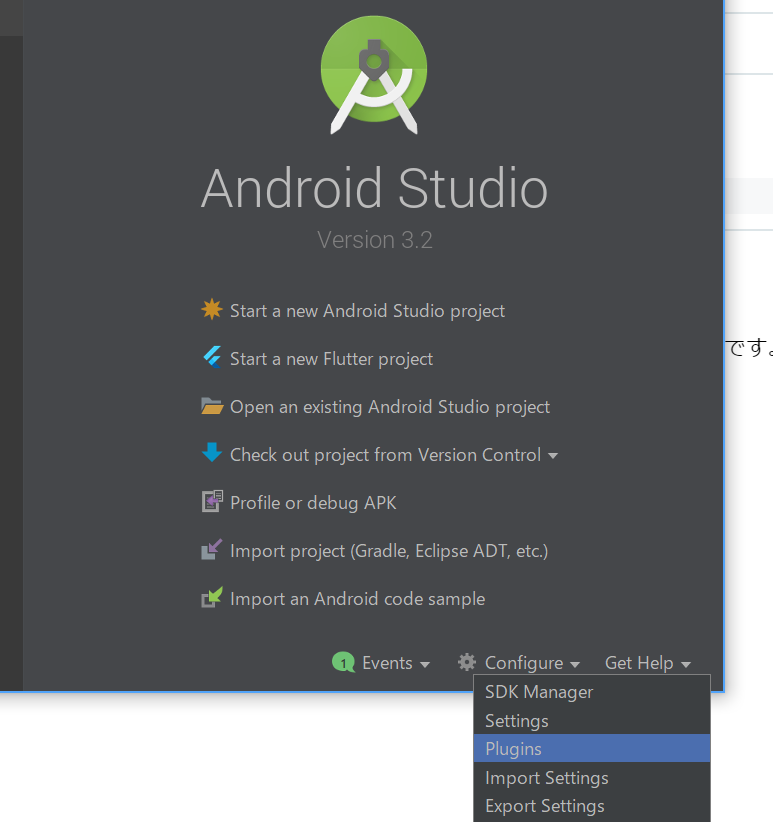Toggle the Configure dropdown menu
Image resolution: width=773 pixels, height=822 pixels.
532,663
